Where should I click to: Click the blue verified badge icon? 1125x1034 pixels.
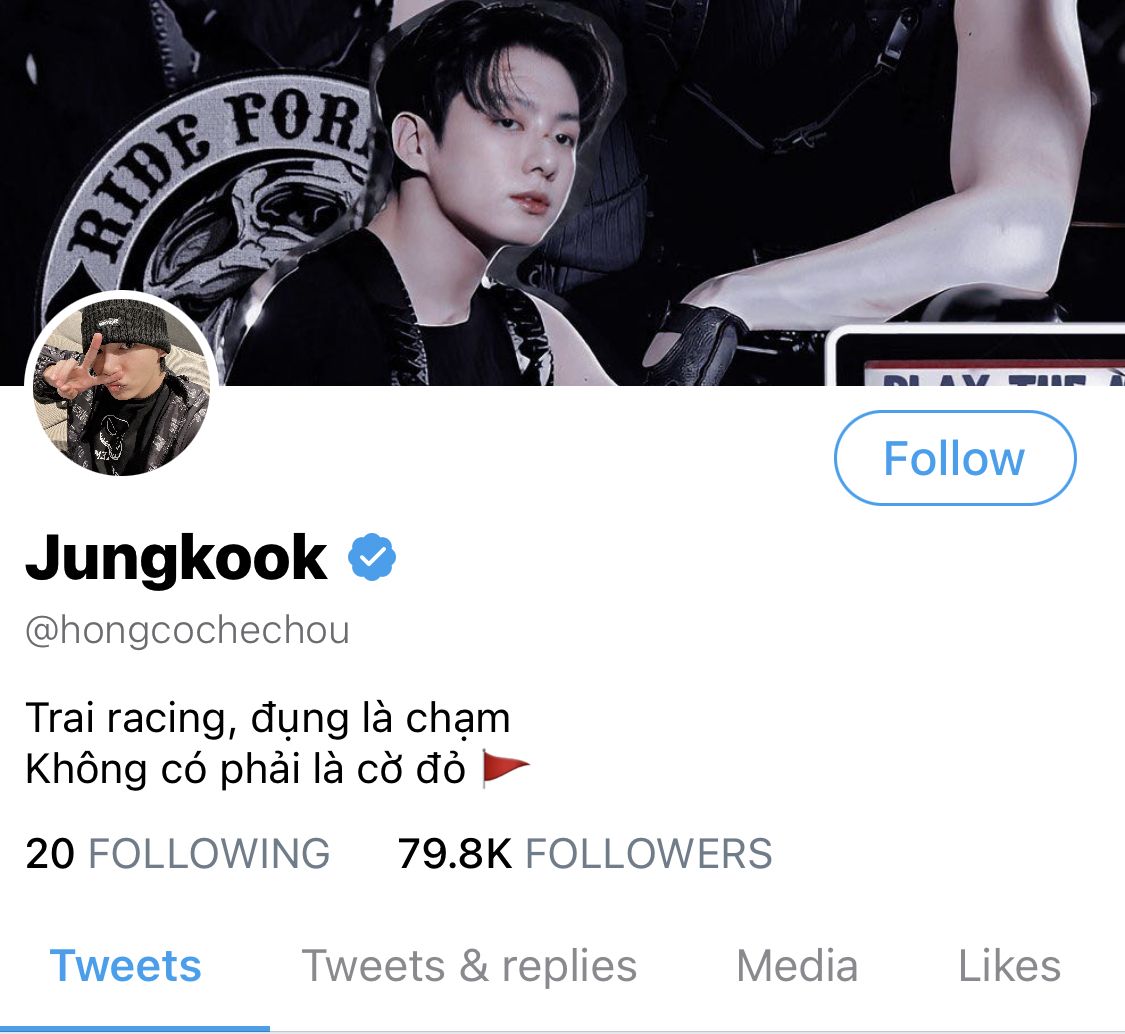(x=372, y=557)
